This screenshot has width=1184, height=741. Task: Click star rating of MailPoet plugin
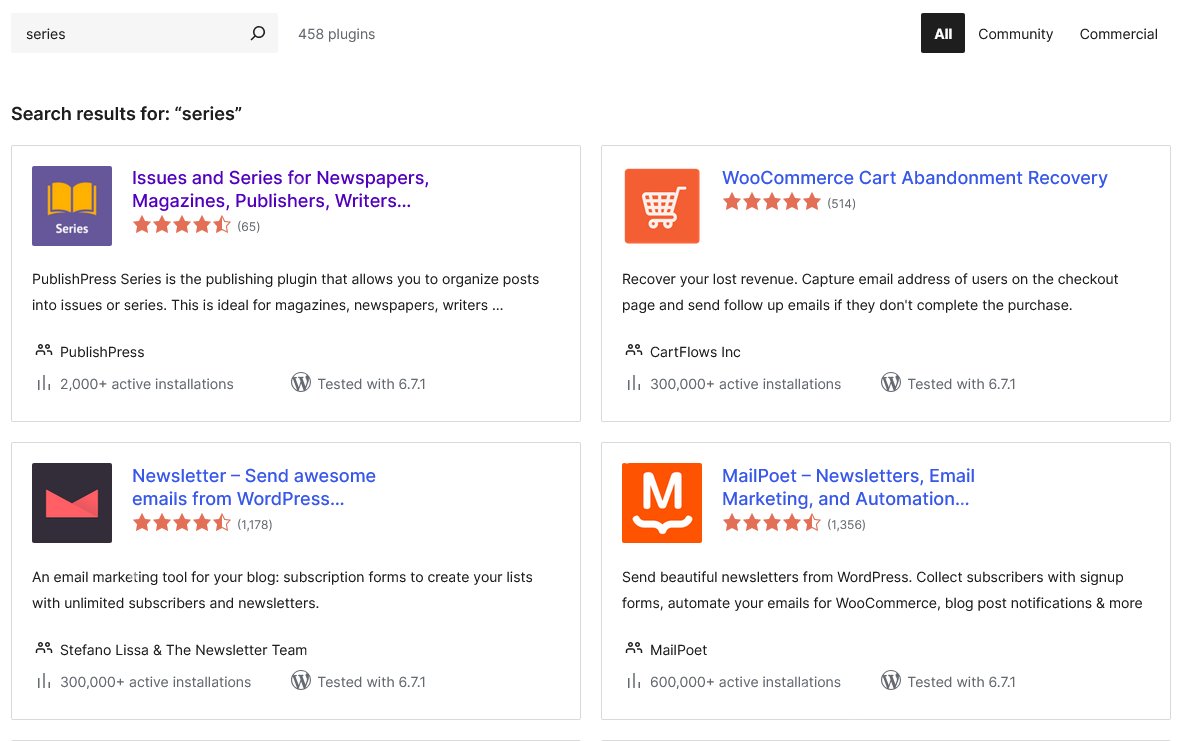(x=772, y=523)
